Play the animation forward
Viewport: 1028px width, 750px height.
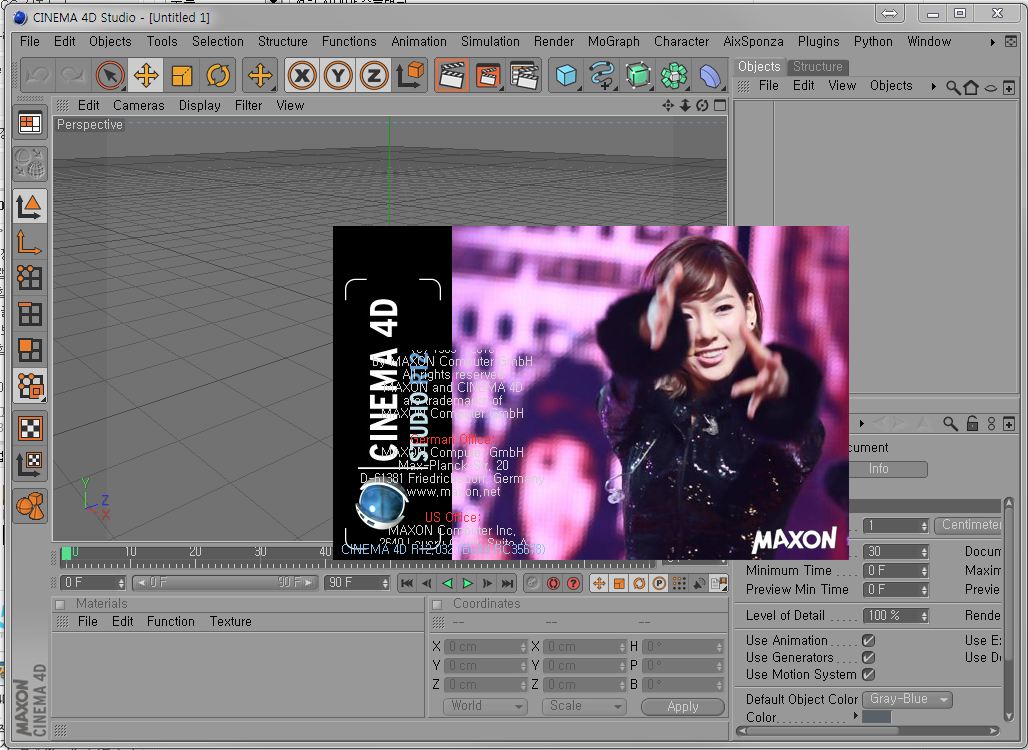click(x=467, y=583)
